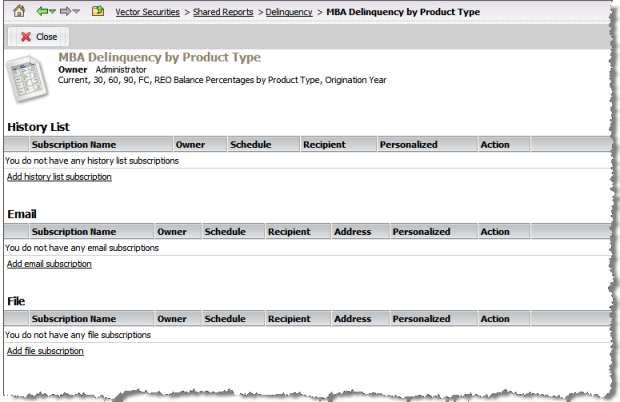Image resolution: width=620 pixels, height=402 pixels.
Task: Open the Delinquency folder breadcrumb
Action: click(288, 12)
